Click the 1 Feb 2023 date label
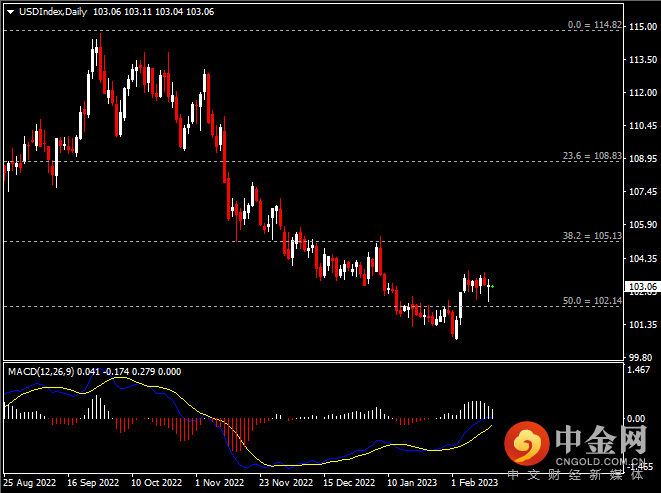The width and height of the screenshot is (661, 493). tap(473, 481)
